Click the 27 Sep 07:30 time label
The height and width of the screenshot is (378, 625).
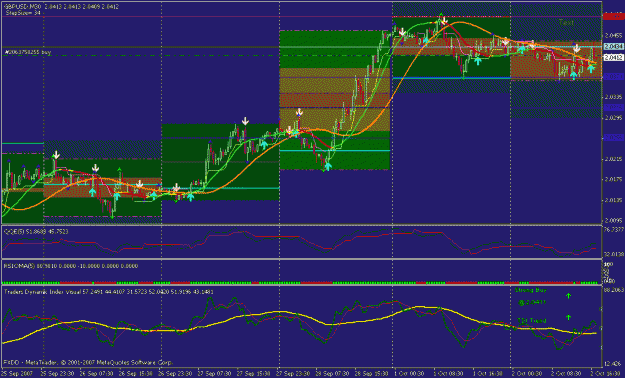pyautogui.click(x=213, y=374)
